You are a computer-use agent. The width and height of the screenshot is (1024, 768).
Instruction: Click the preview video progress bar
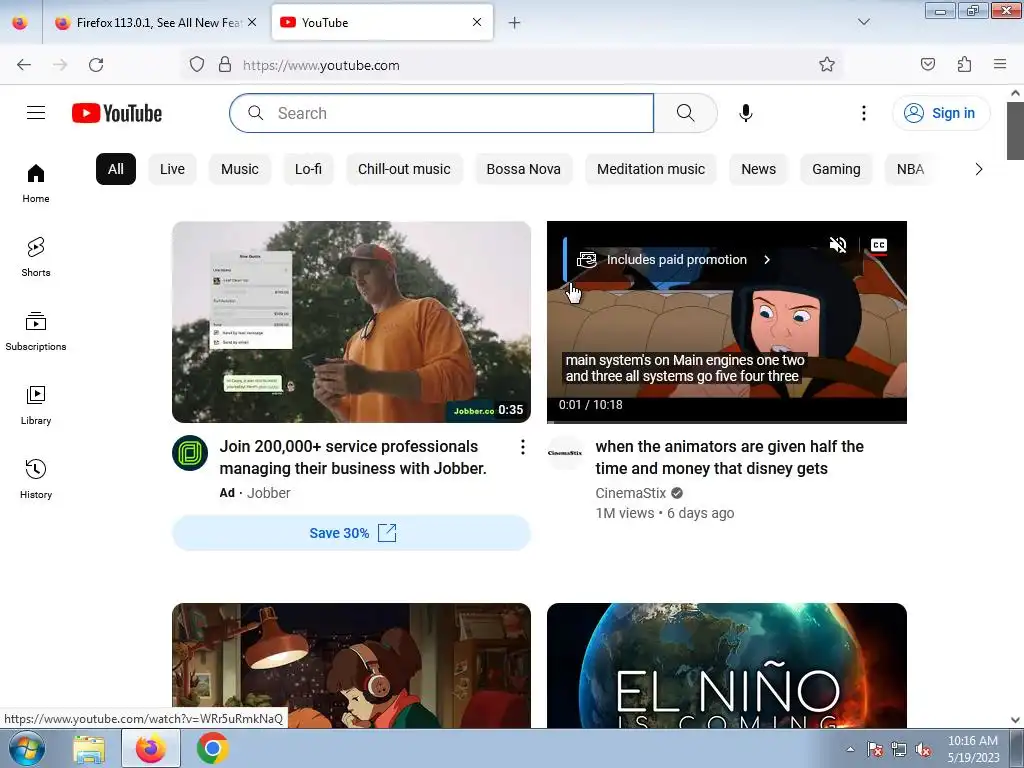point(727,422)
